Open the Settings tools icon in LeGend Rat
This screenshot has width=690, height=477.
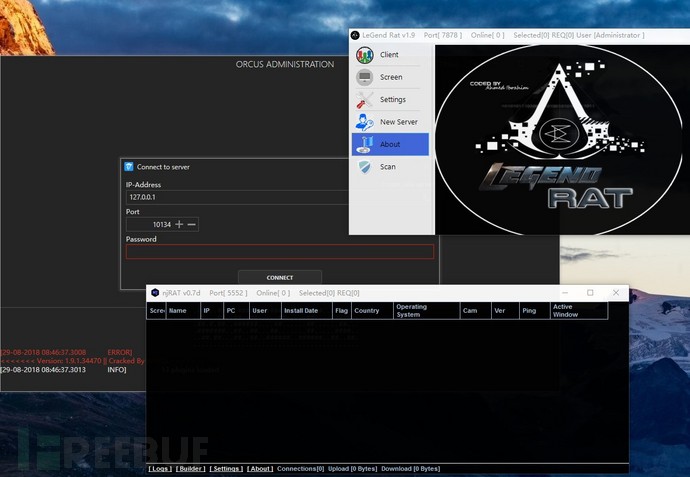pos(365,100)
